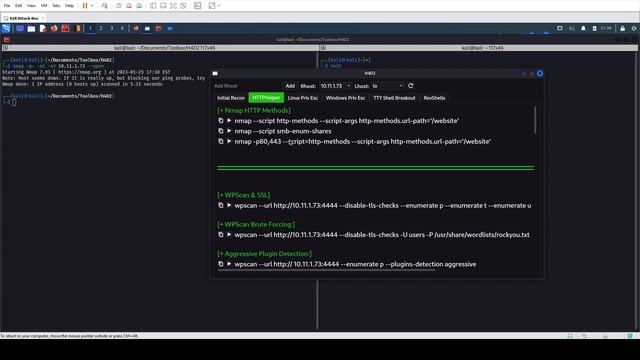This screenshot has height=360, width=640.
Task: Open the Lhost dropdown showing lo
Action: [387, 86]
